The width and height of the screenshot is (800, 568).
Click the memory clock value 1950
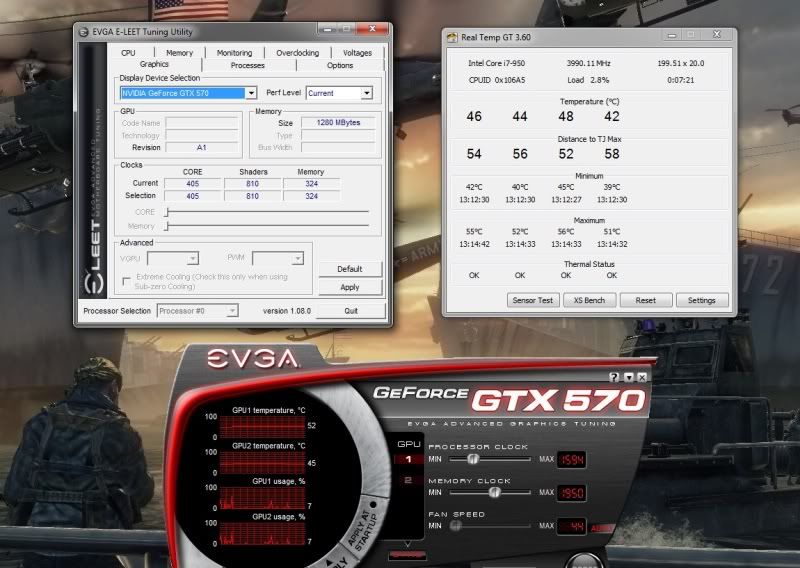[571, 493]
